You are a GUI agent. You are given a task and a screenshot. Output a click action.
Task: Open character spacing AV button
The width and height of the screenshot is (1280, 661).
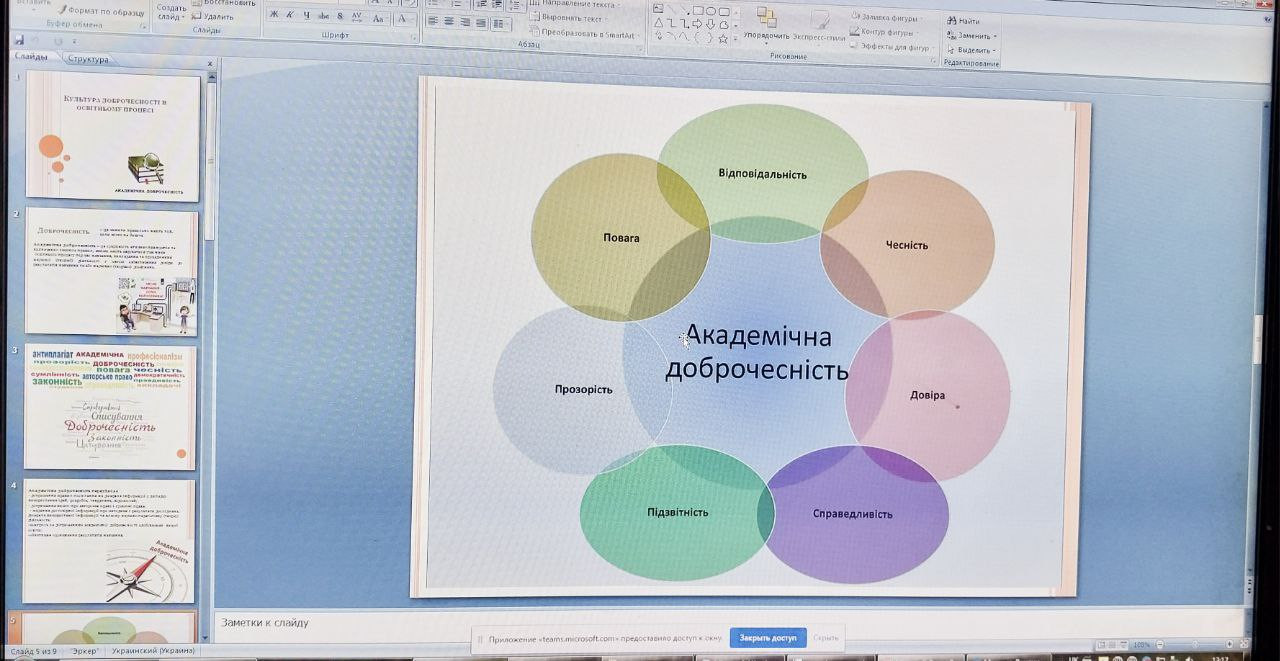(x=357, y=17)
